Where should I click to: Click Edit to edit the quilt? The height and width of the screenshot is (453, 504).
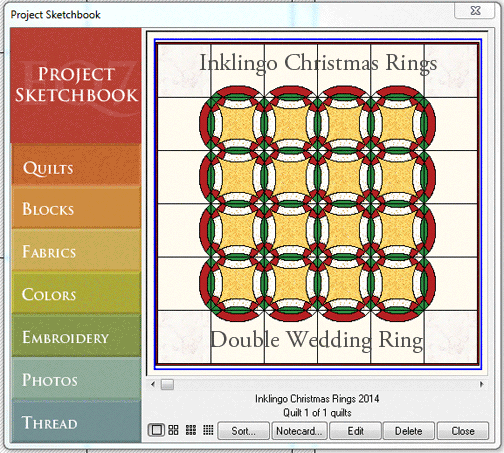355,431
